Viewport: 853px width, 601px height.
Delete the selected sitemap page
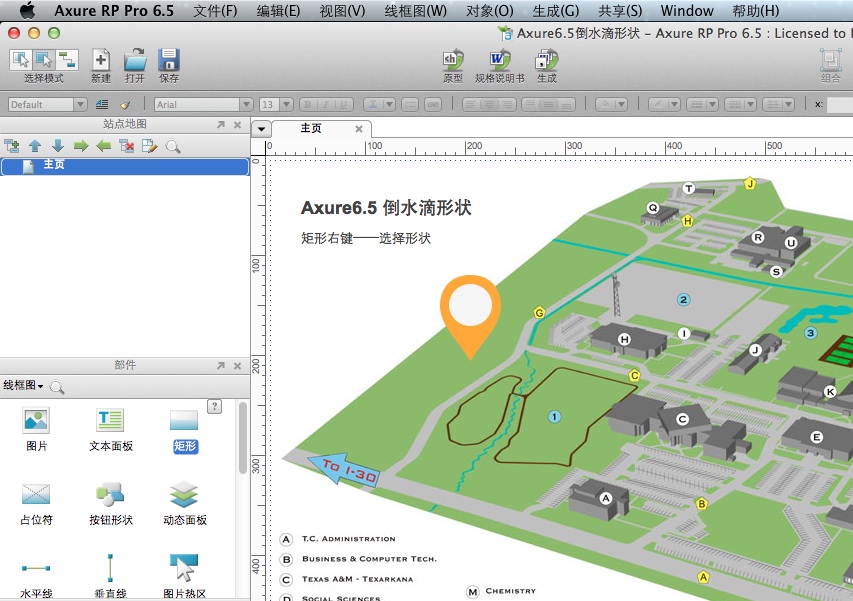[x=127, y=146]
